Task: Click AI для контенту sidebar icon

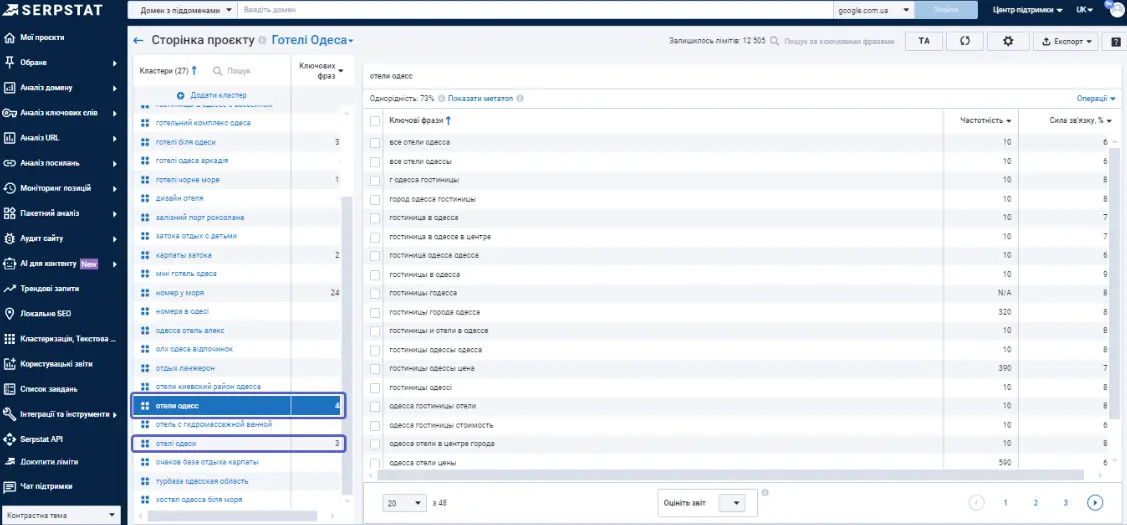Action: point(9,263)
